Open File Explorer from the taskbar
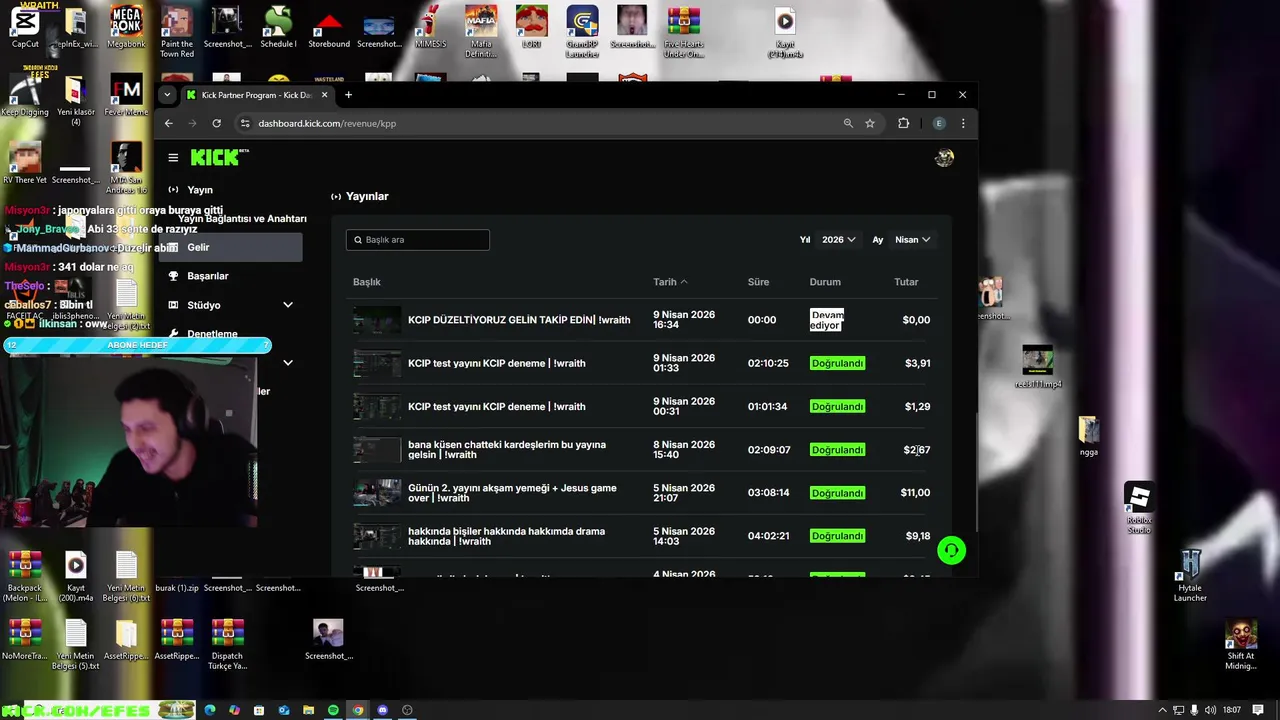Viewport: 1280px width, 720px height. click(x=308, y=710)
